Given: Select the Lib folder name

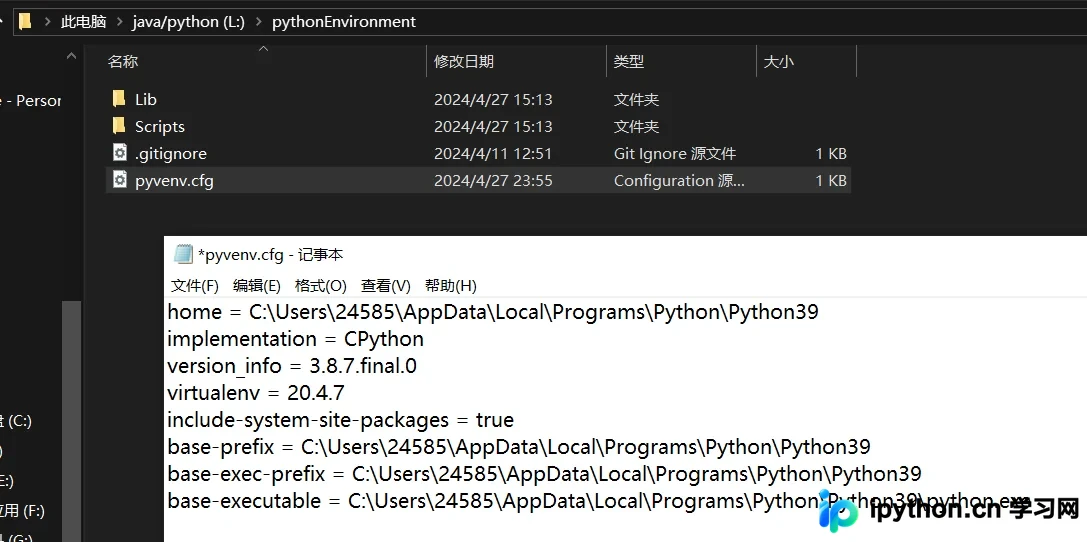Looking at the screenshot, I should [146, 99].
